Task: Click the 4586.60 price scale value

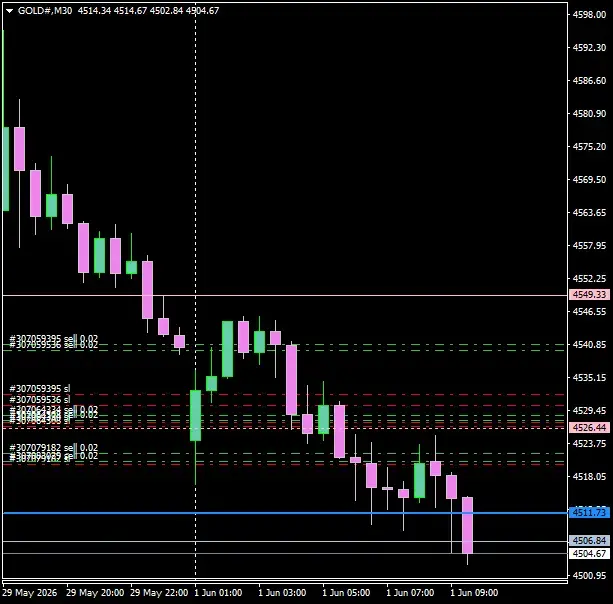Action: (589, 81)
